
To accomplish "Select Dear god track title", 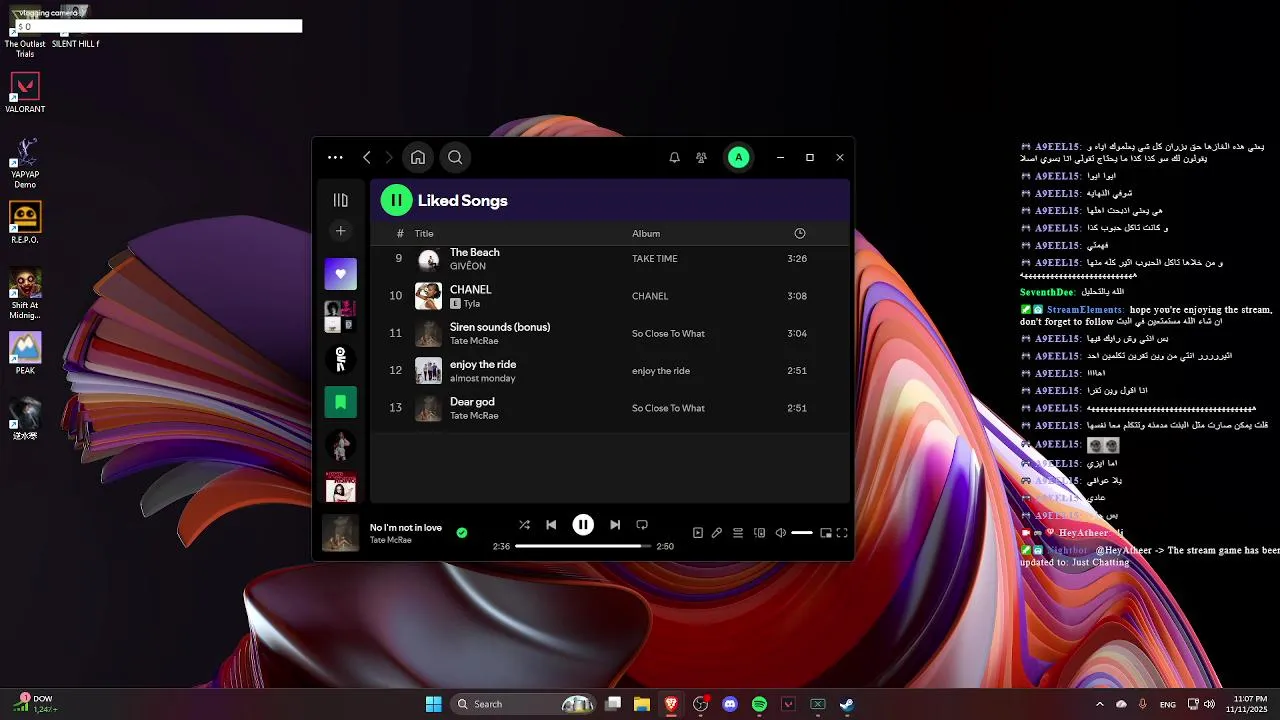I will (472, 402).
